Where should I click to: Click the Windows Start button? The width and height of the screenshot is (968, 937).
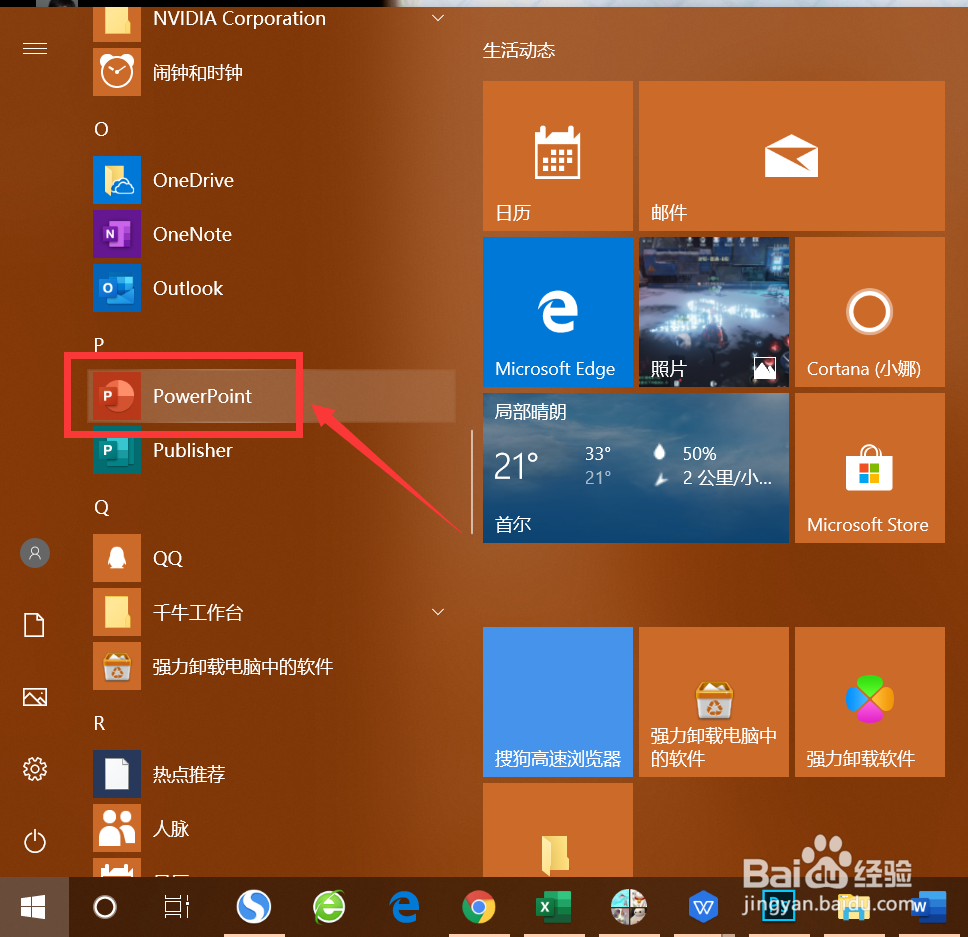[33, 907]
